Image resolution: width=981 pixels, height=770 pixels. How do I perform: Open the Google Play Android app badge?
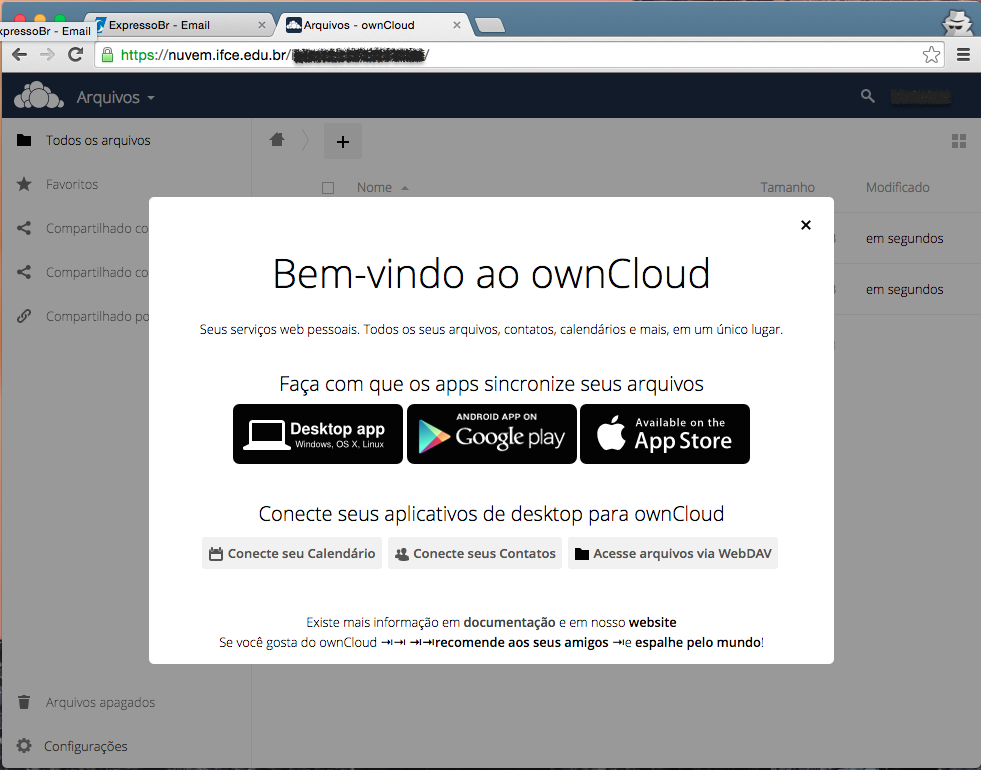click(492, 434)
